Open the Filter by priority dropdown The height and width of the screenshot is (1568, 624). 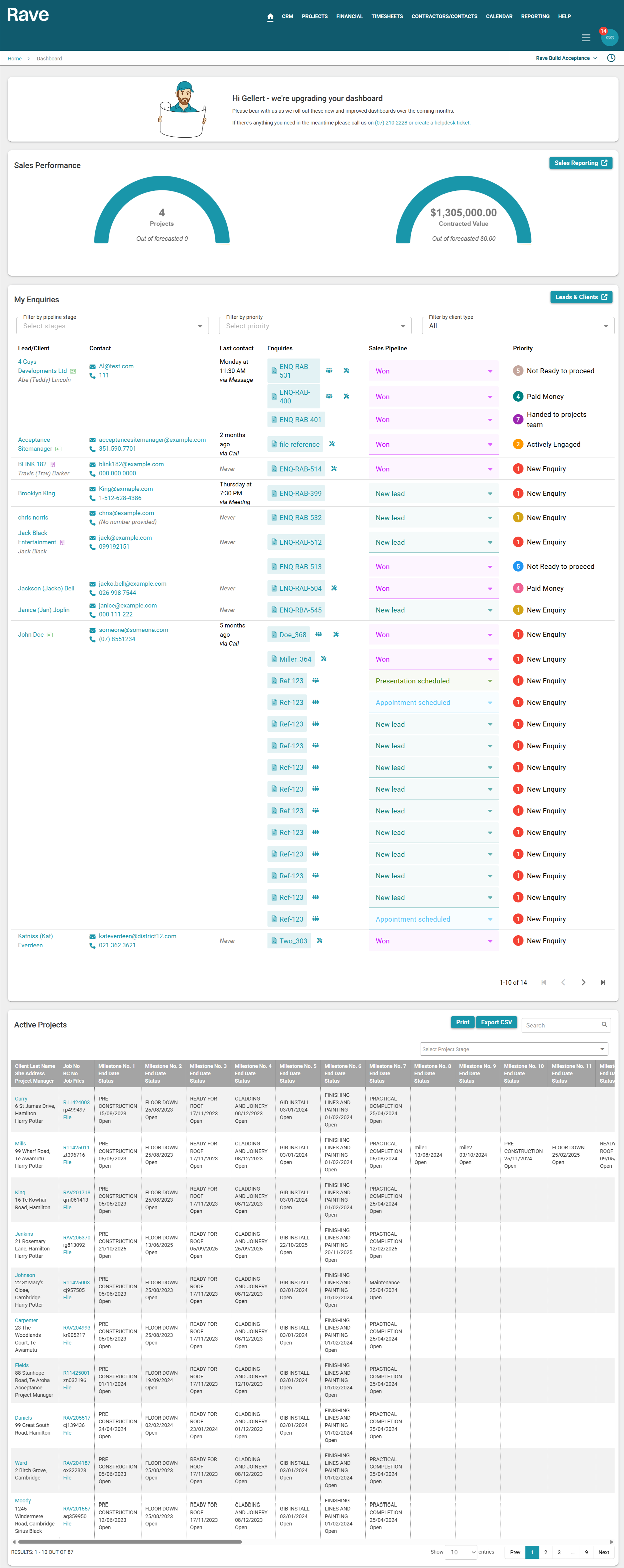[x=315, y=326]
